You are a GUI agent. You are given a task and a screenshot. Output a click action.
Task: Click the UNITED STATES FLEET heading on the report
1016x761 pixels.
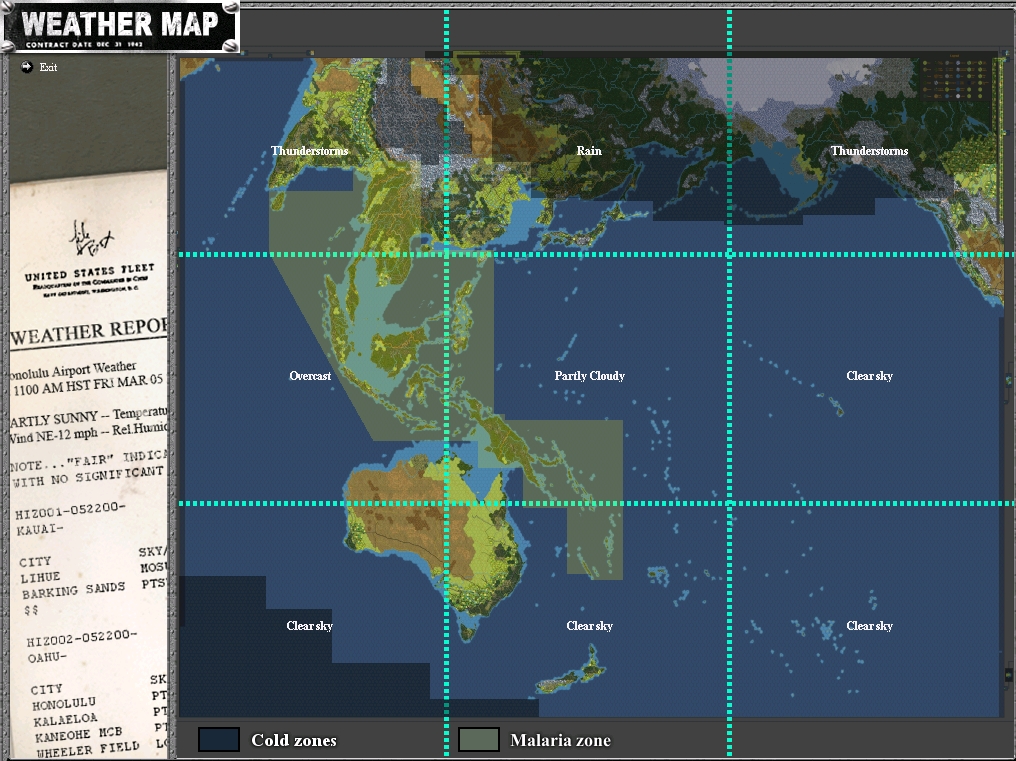point(89,272)
